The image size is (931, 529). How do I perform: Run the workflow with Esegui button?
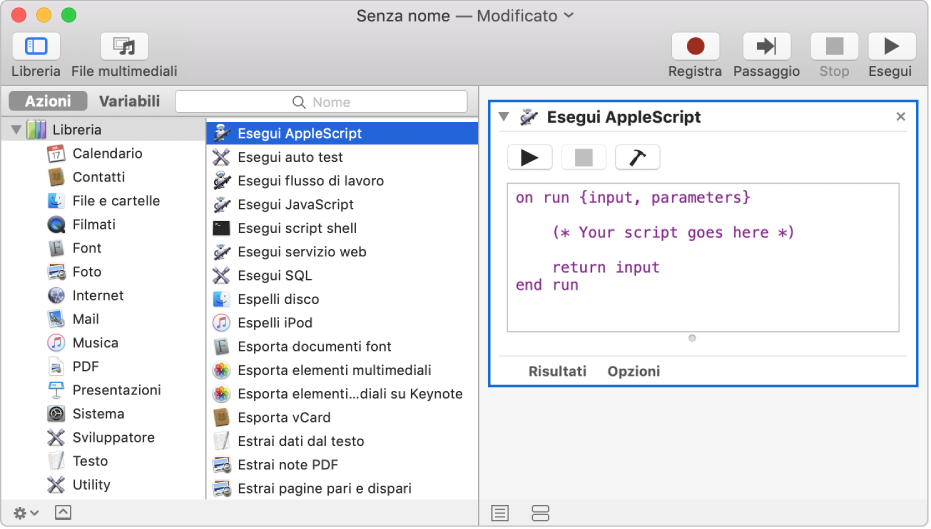pos(889,47)
